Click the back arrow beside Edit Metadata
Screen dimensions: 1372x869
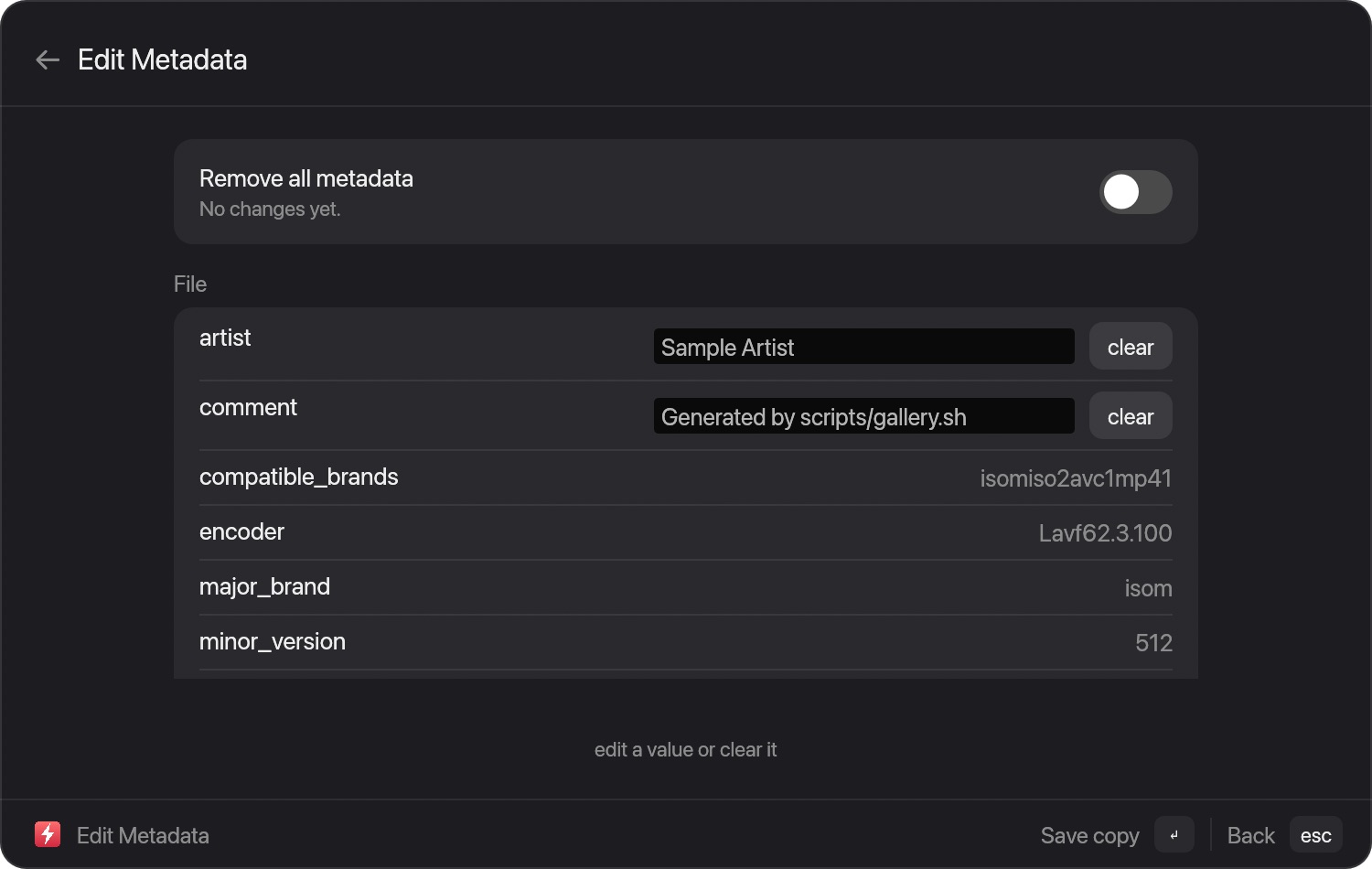click(x=48, y=60)
